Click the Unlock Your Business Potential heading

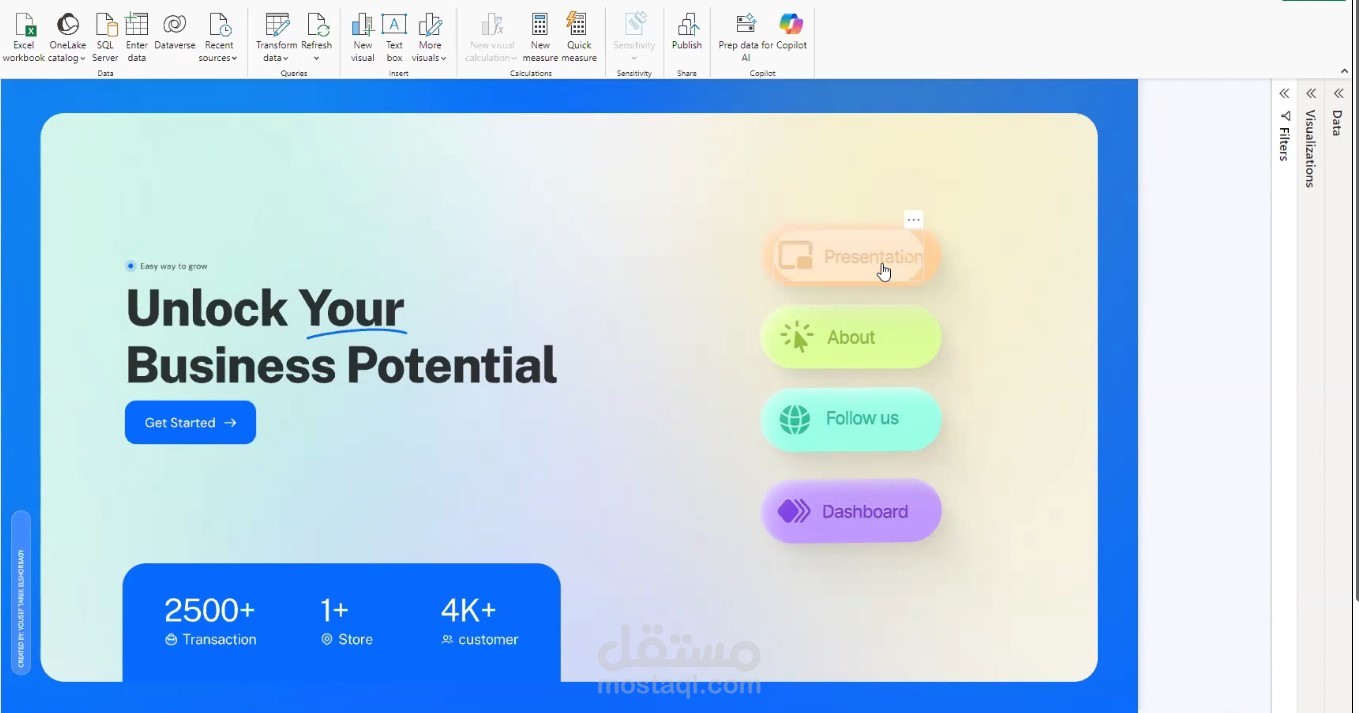341,336
